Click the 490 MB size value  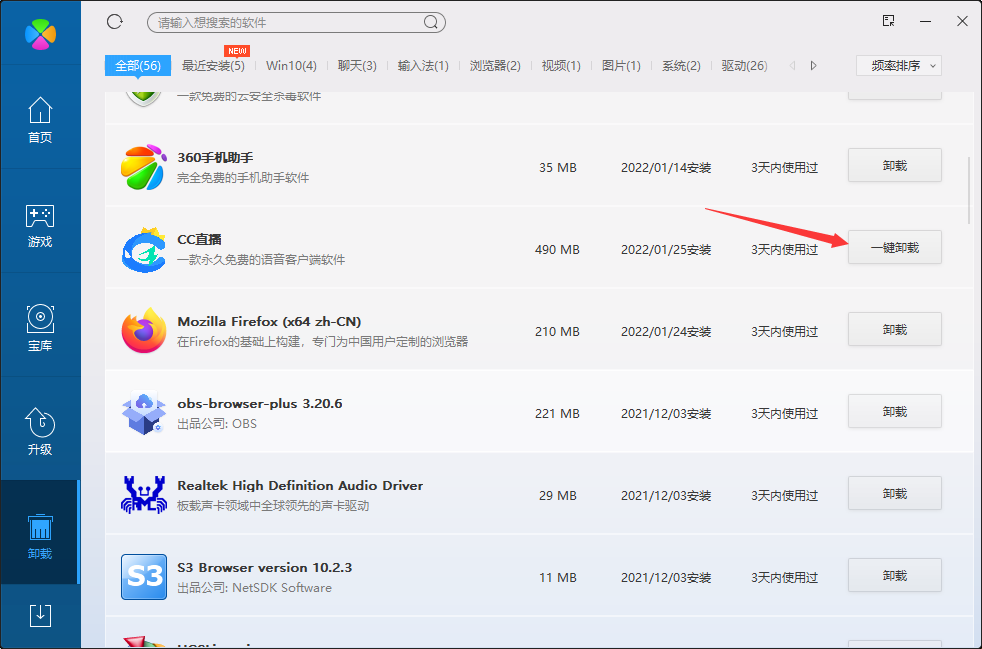[x=557, y=249]
